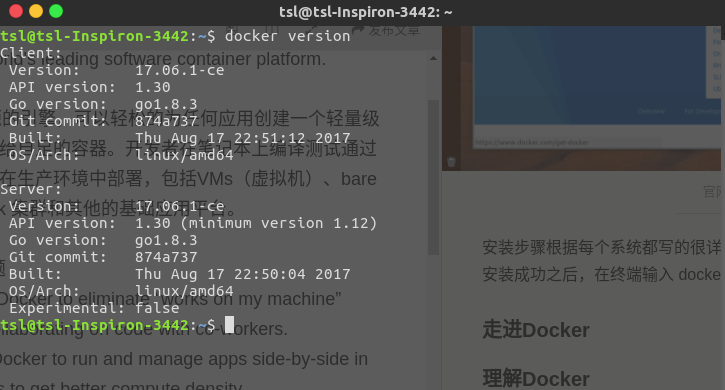Click the background page vertical scrollbar thumb

coord(433,177)
